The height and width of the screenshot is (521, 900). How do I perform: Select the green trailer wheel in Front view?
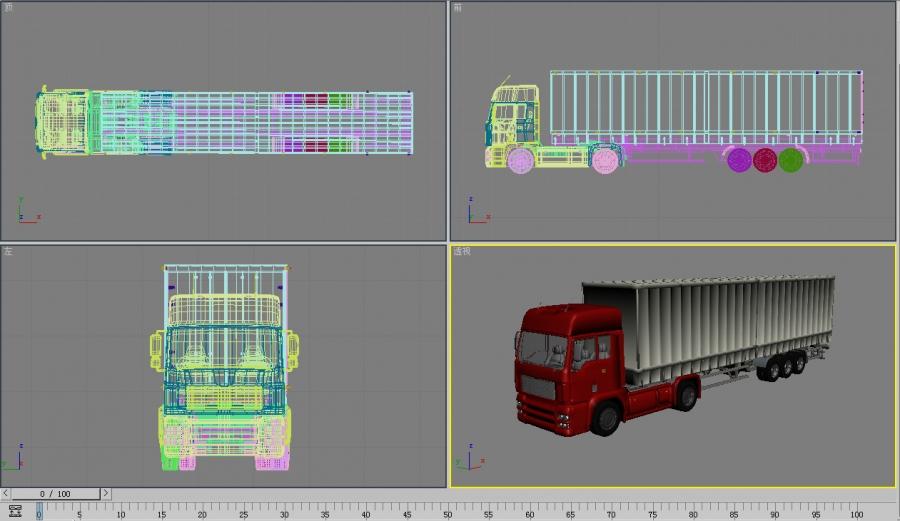click(x=791, y=160)
